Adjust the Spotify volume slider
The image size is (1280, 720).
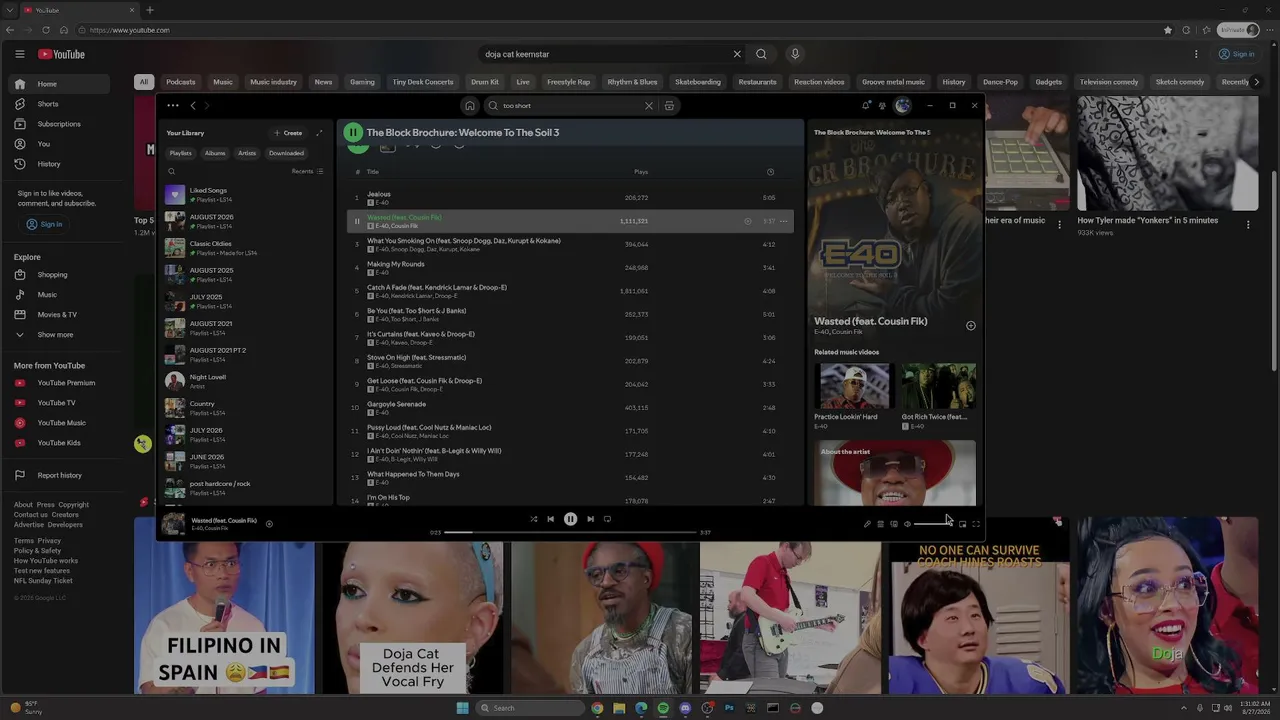(x=932, y=524)
